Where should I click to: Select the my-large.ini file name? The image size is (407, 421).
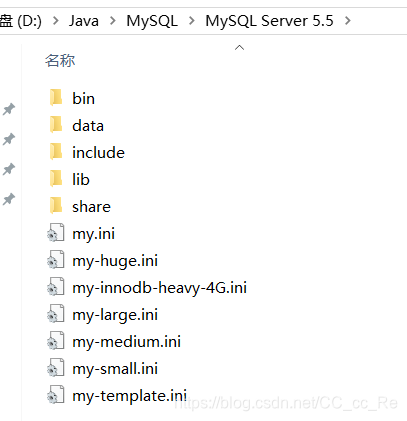point(115,315)
